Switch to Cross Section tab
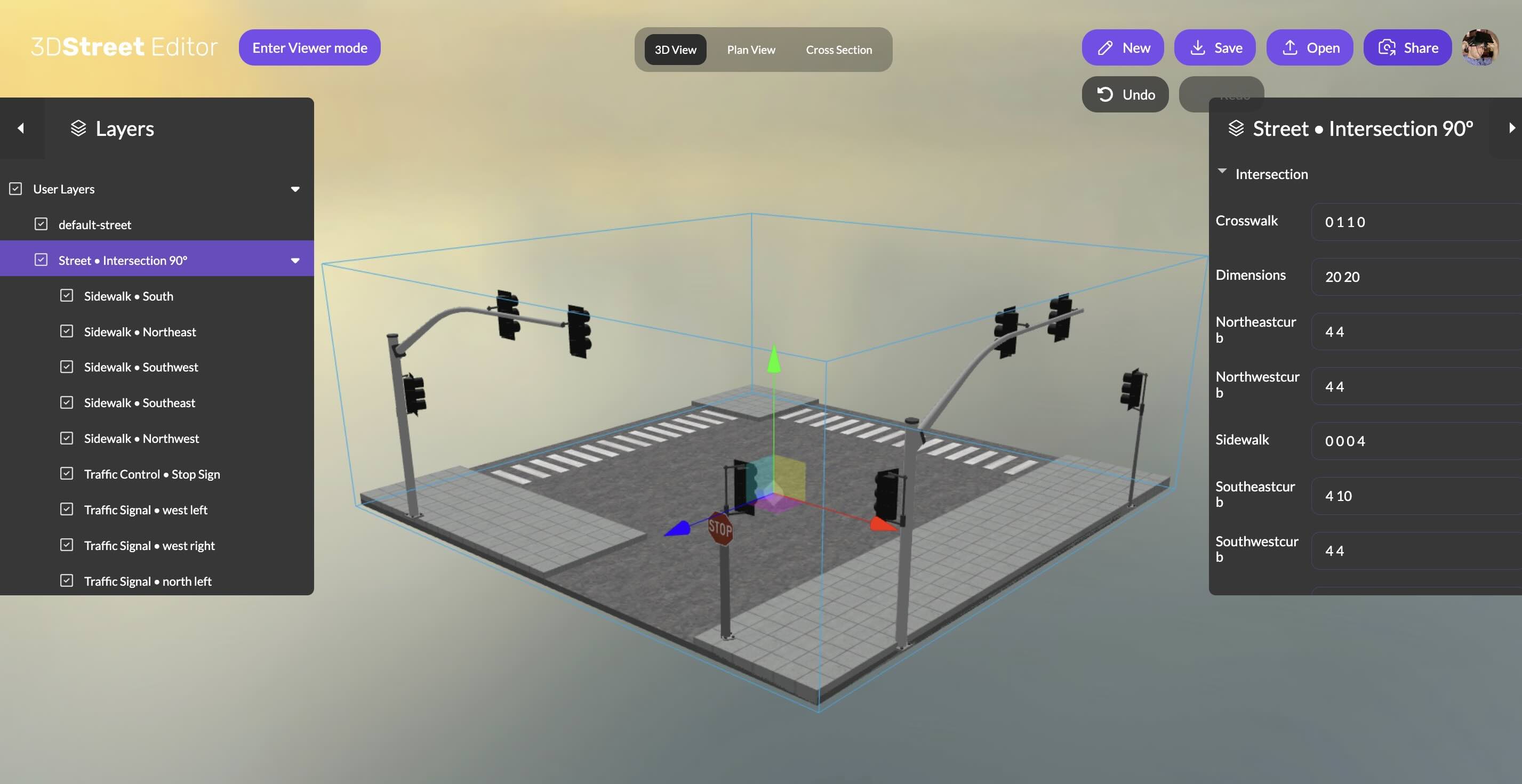The height and width of the screenshot is (784, 1522). 838,50
